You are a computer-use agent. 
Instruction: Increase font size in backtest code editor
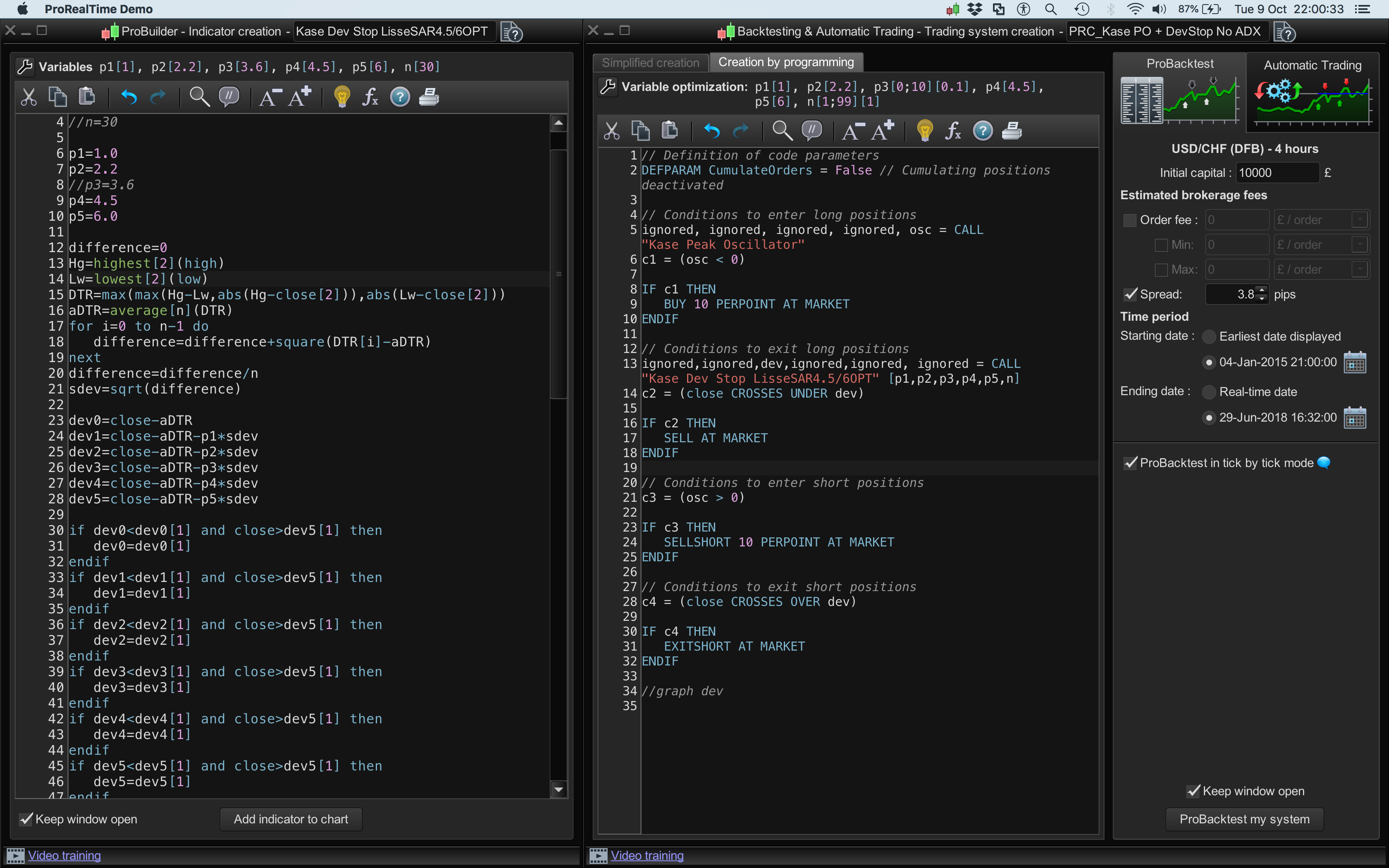tap(882, 131)
